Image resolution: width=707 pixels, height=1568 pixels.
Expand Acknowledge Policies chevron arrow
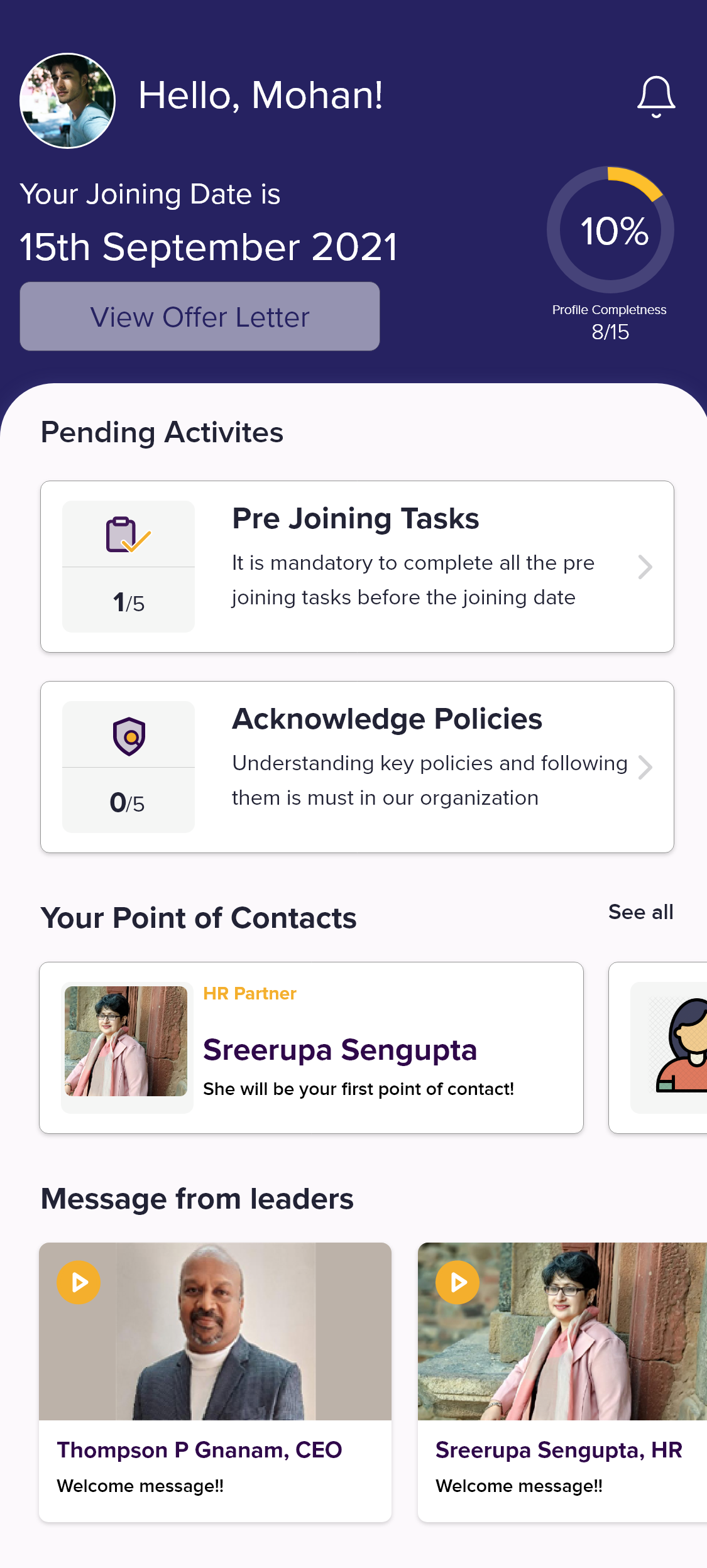pos(645,767)
